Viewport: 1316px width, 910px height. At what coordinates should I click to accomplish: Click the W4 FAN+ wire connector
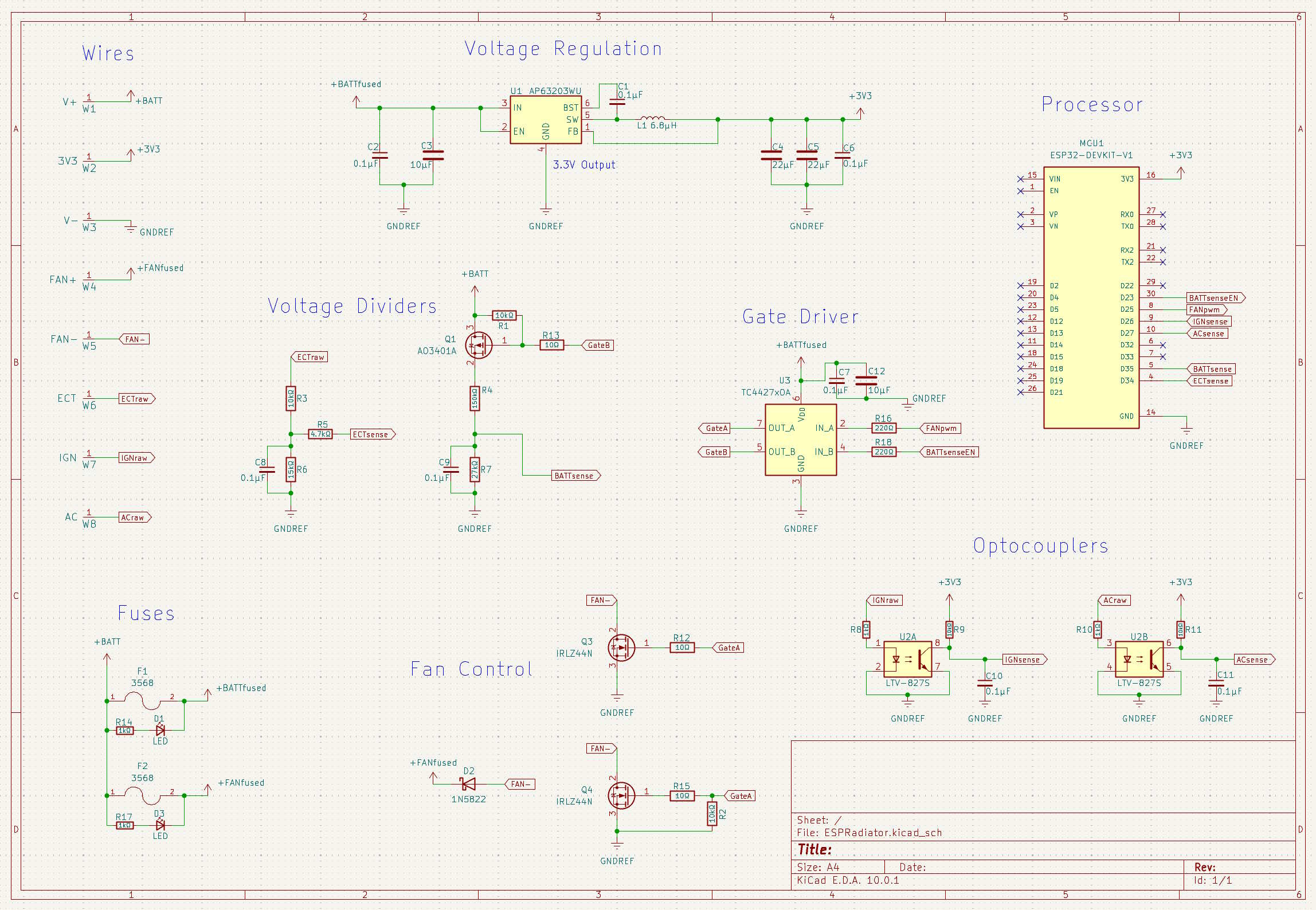click(x=88, y=281)
